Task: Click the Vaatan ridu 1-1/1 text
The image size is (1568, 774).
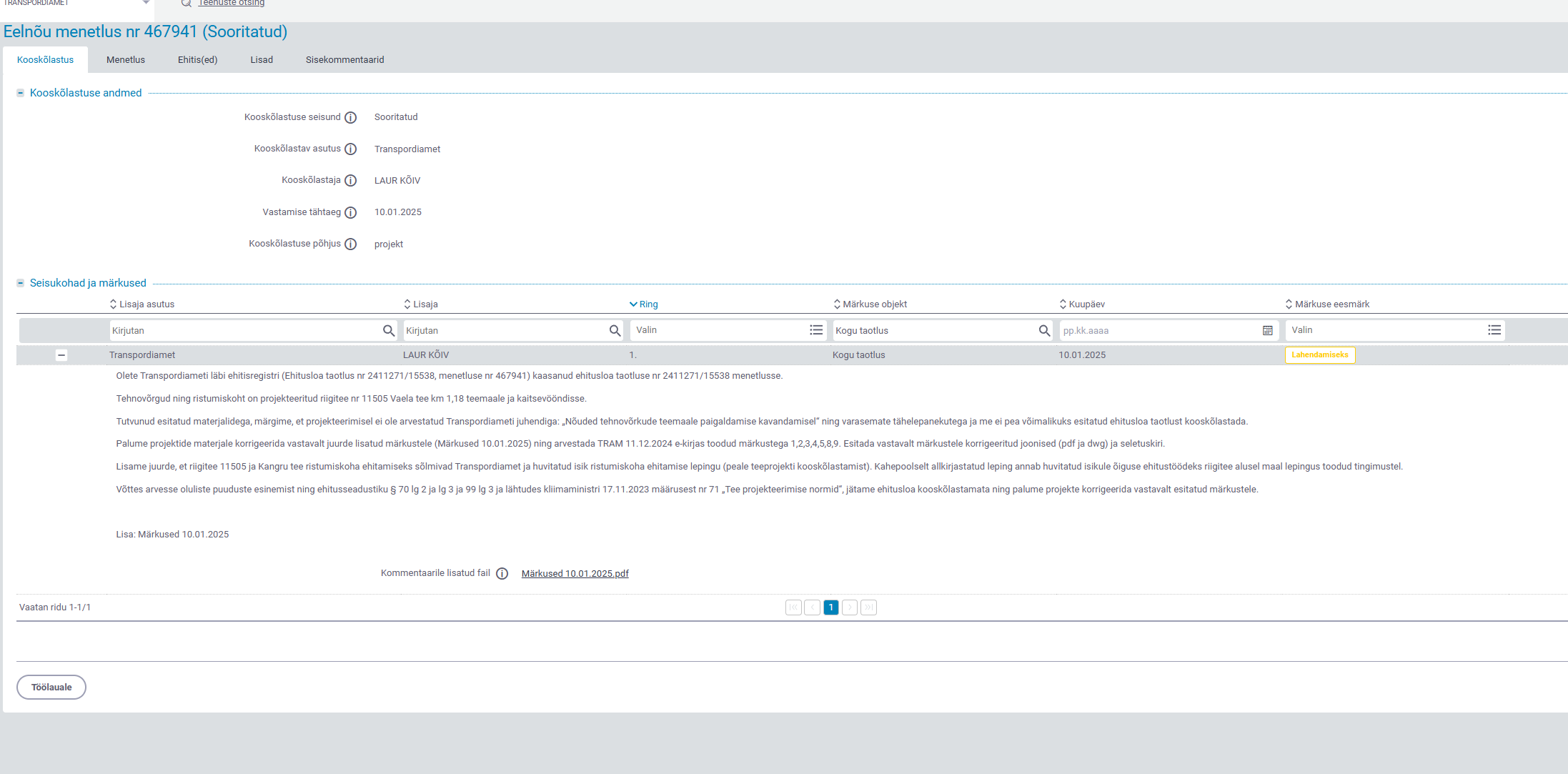Action: point(55,607)
